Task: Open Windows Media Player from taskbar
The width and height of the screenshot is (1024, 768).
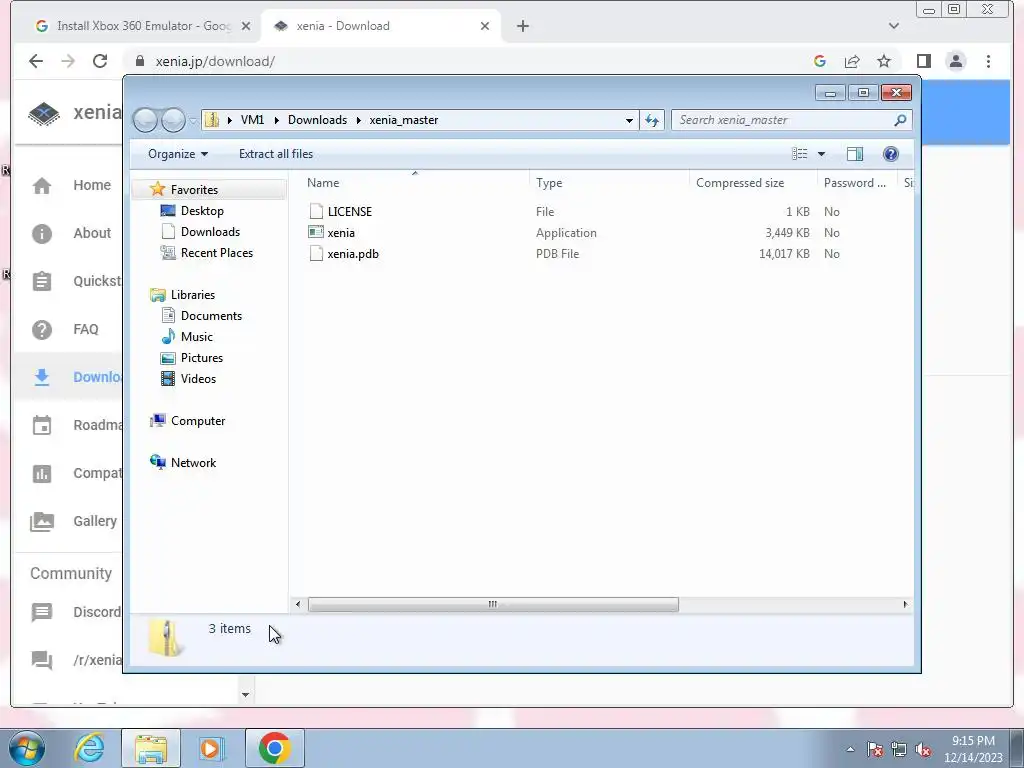Action: [x=211, y=748]
